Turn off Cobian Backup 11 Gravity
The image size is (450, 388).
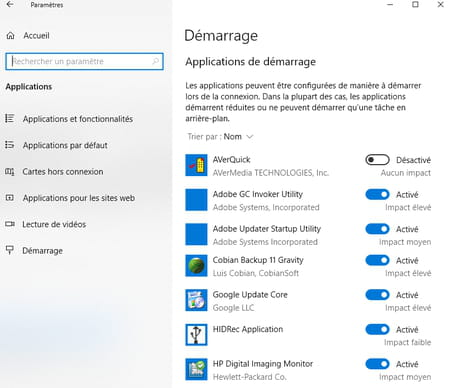point(377,260)
